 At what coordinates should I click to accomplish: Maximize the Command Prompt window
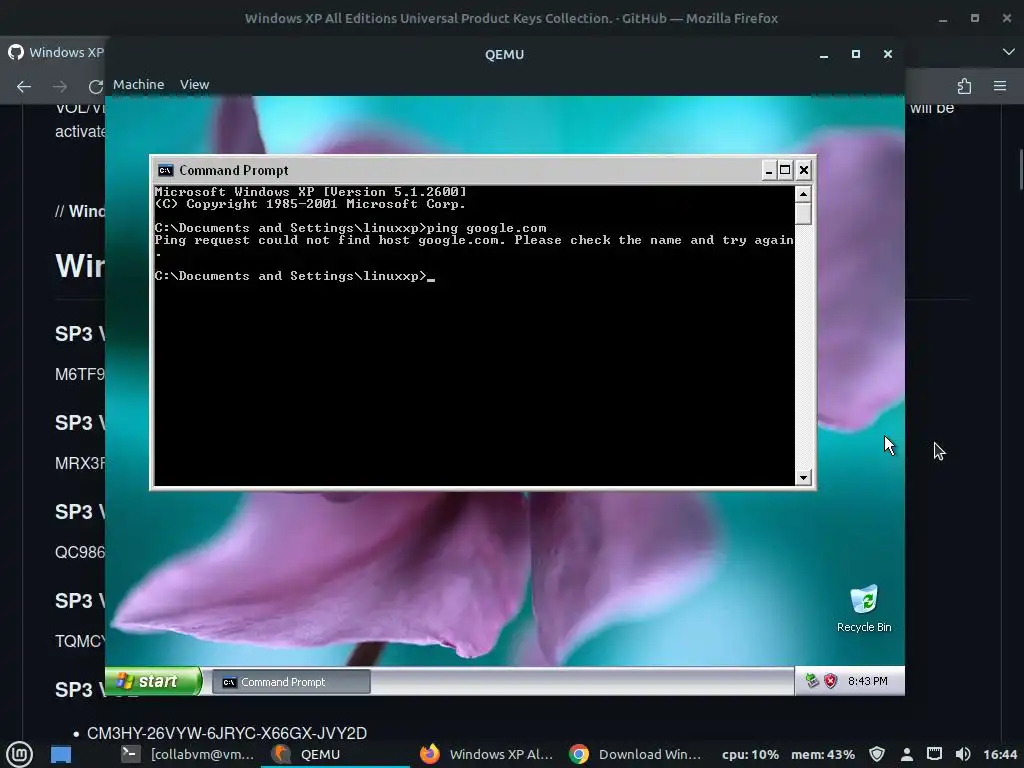(x=785, y=170)
